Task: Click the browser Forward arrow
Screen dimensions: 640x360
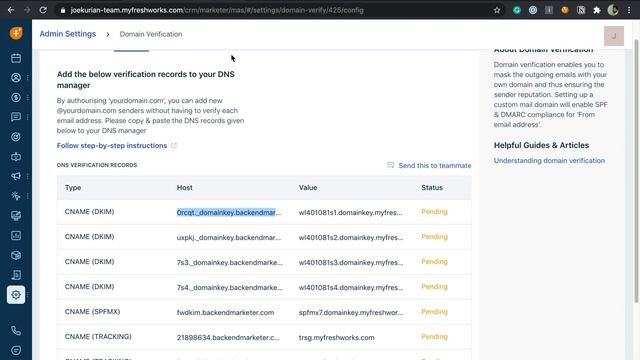Action: pos(27,10)
